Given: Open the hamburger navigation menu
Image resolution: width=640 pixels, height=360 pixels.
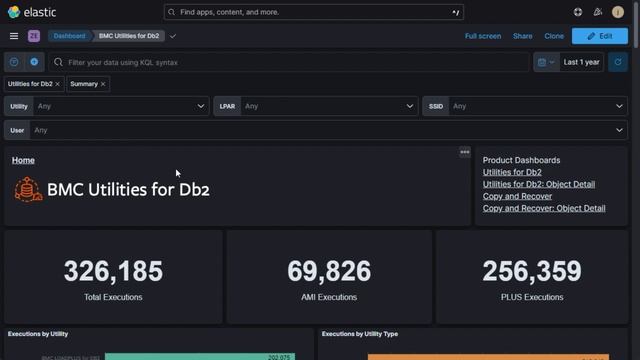Looking at the screenshot, I should point(14,36).
